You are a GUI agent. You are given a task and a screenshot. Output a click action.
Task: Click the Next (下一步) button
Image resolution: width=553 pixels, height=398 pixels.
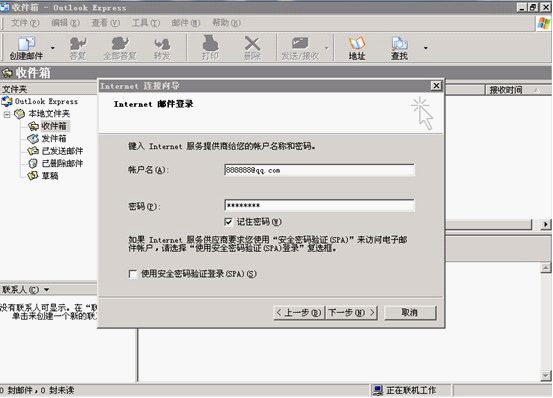click(x=351, y=313)
